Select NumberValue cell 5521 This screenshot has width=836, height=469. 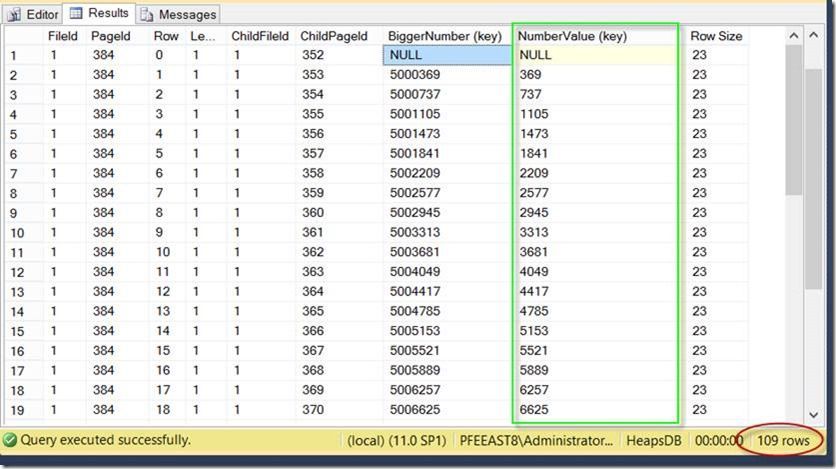coord(596,351)
